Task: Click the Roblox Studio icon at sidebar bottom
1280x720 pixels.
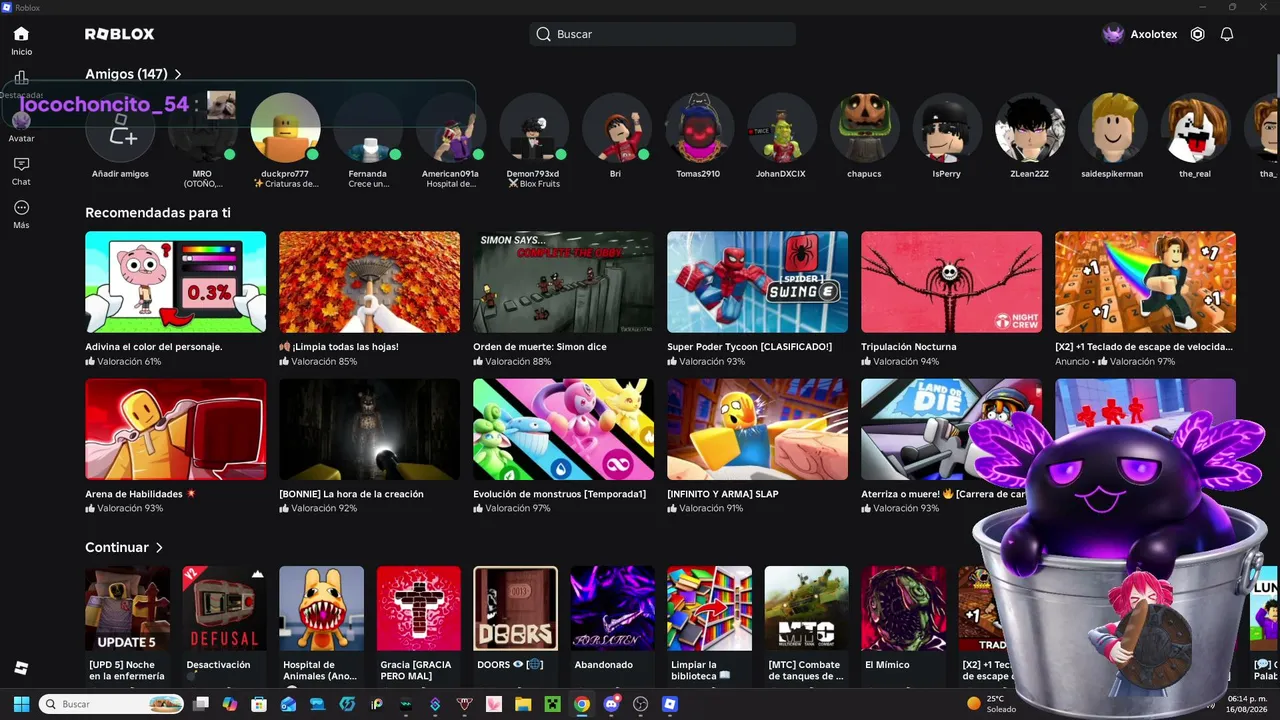Action: coord(21,668)
